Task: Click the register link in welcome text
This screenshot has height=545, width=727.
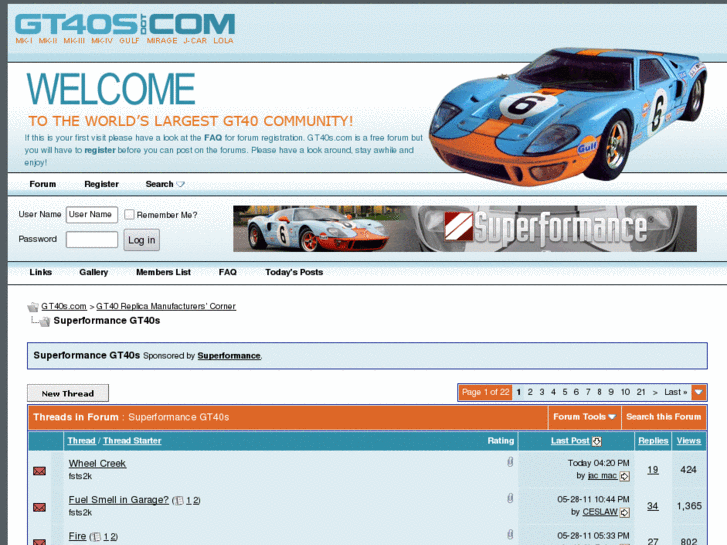Action: pos(100,150)
